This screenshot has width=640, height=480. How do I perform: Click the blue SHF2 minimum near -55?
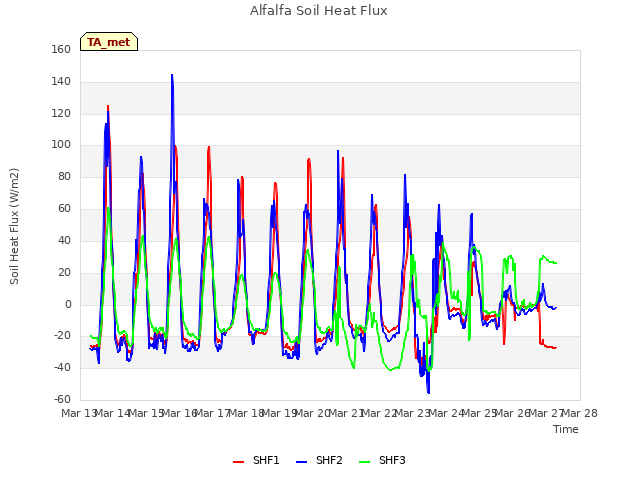point(428,392)
